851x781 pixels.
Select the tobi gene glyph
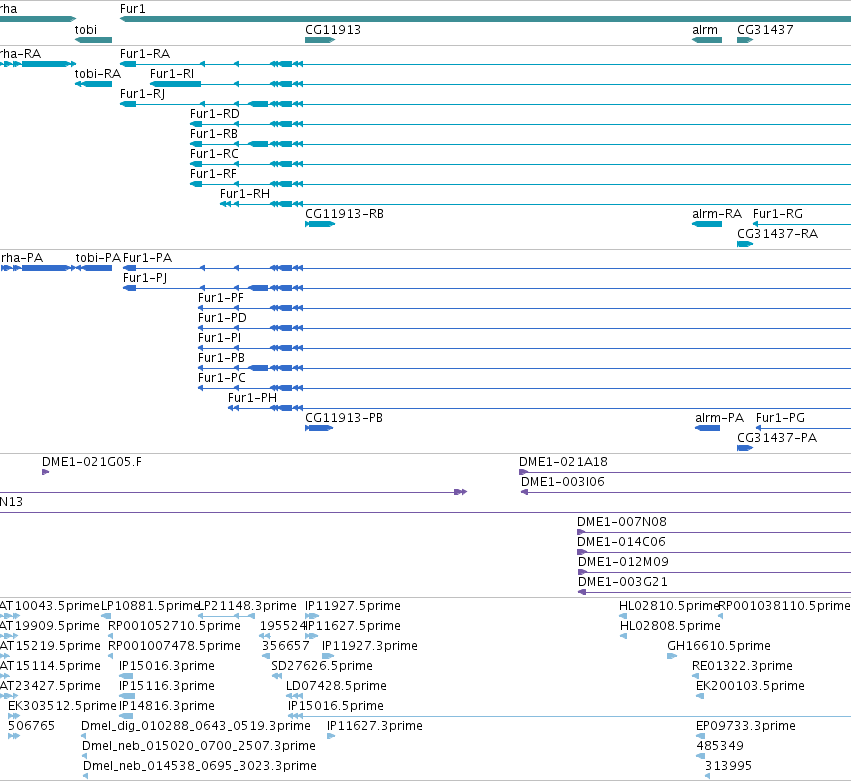tap(93, 40)
